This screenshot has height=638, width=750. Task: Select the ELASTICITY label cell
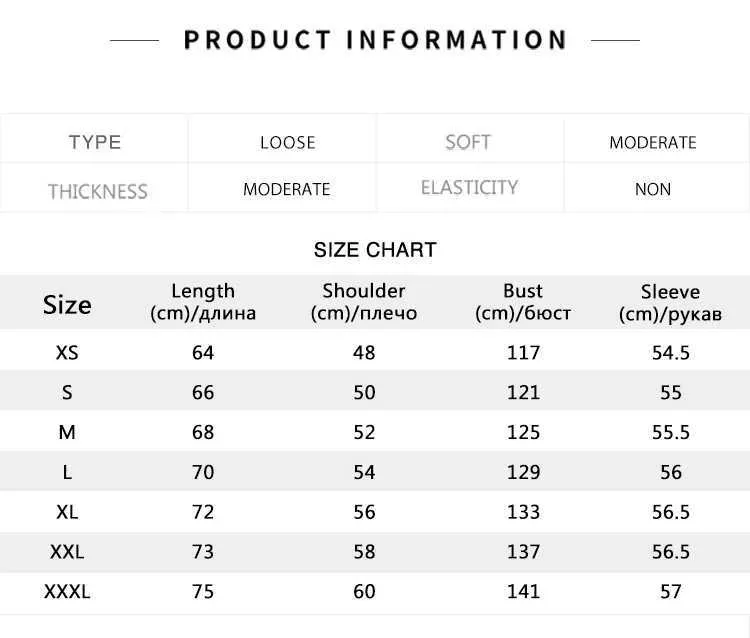tap(469, 188)
